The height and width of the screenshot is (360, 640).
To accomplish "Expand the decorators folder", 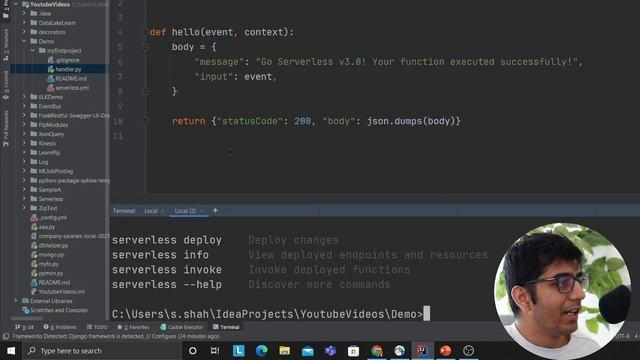I will click(24, 32).
